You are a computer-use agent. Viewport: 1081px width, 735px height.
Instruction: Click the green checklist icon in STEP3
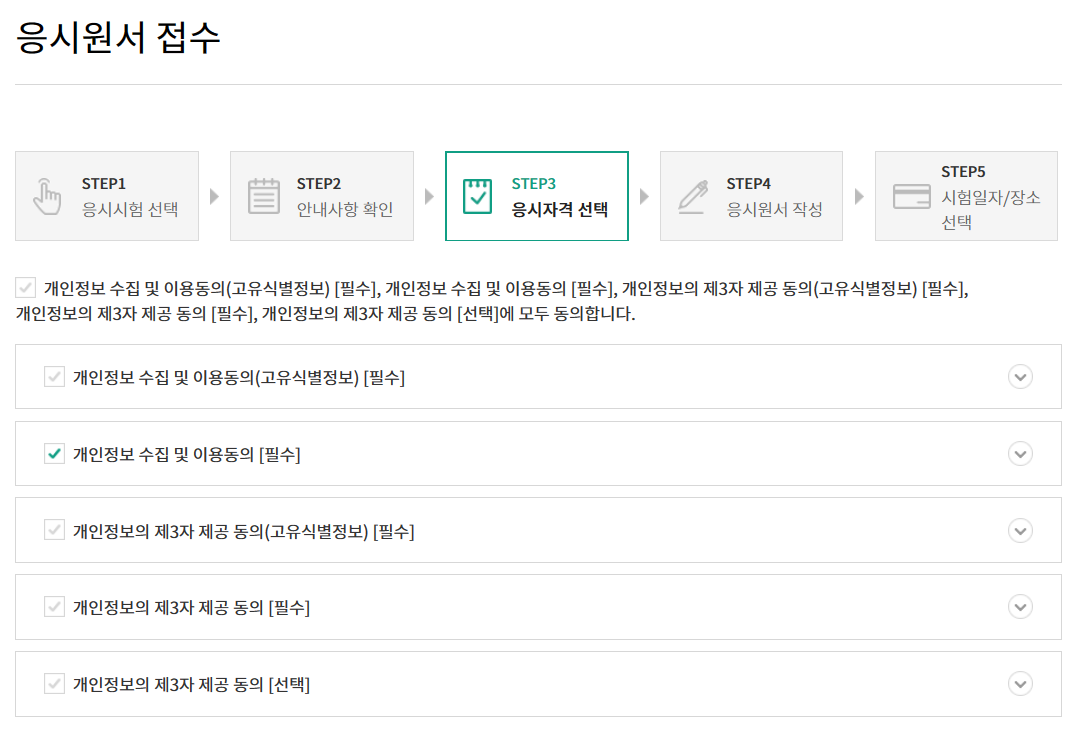pos(479,195)
